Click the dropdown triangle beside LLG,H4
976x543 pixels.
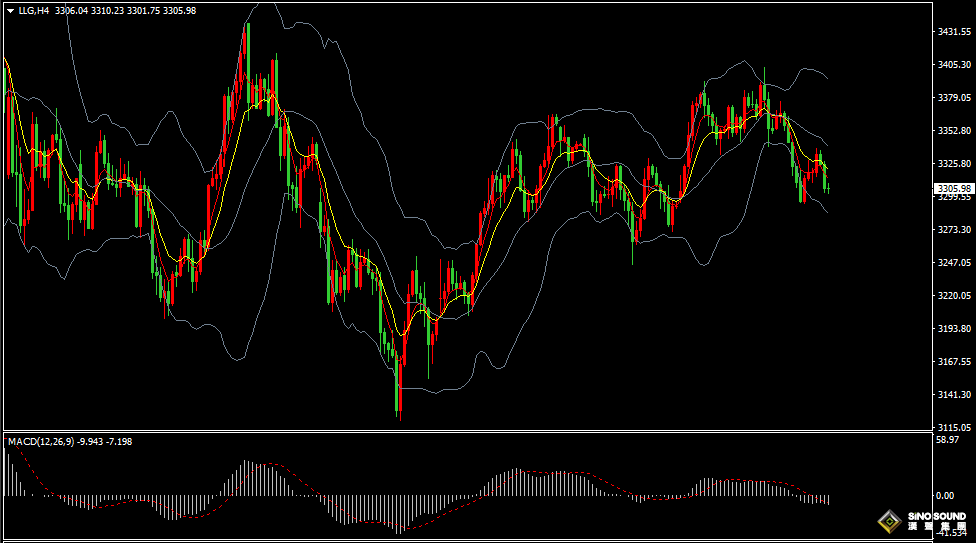pos(10,10)
